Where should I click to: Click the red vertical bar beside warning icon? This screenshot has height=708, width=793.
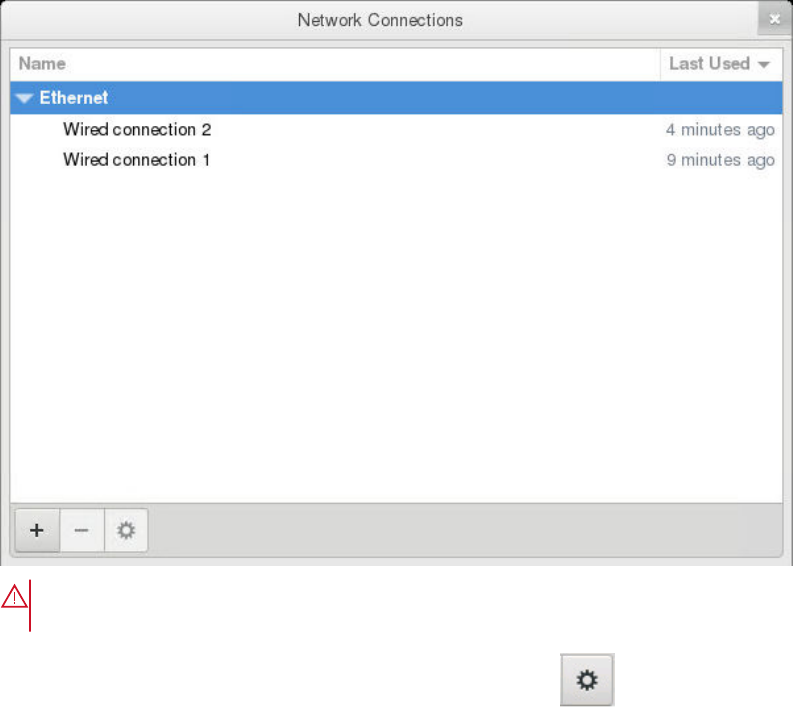[30, 605]
